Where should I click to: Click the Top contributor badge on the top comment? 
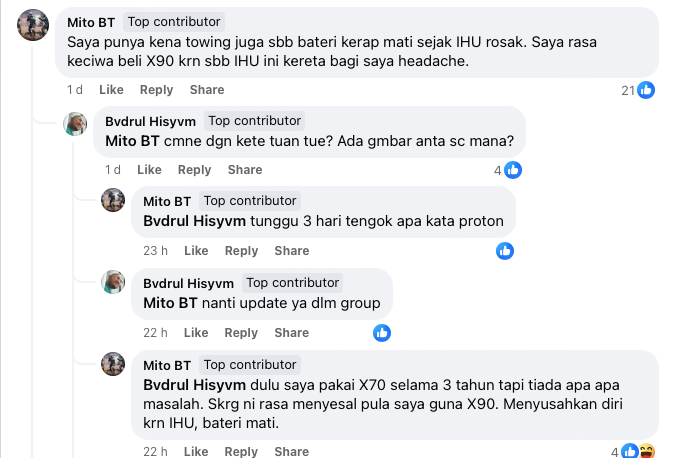tap(174, 22)
